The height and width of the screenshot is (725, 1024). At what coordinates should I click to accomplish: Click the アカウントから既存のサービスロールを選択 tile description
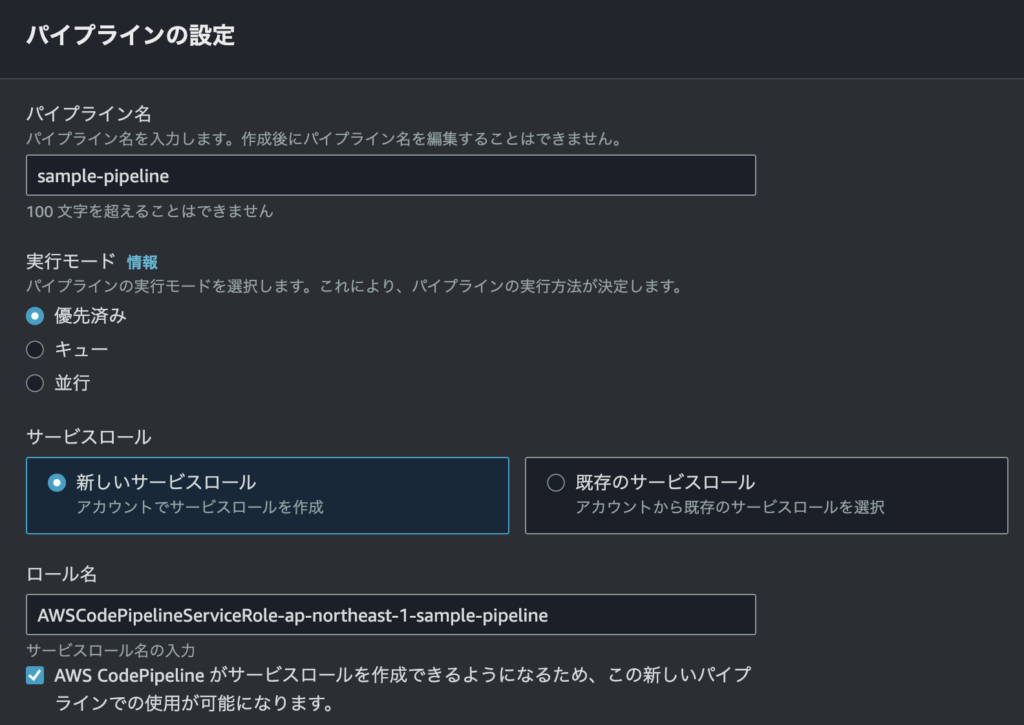[x=729, y=507]
